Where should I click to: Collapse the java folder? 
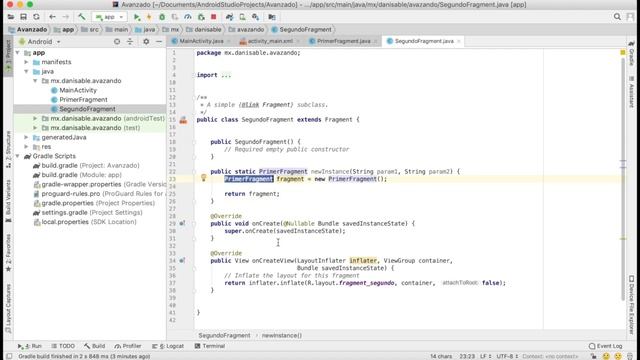(x=27, y=71)
